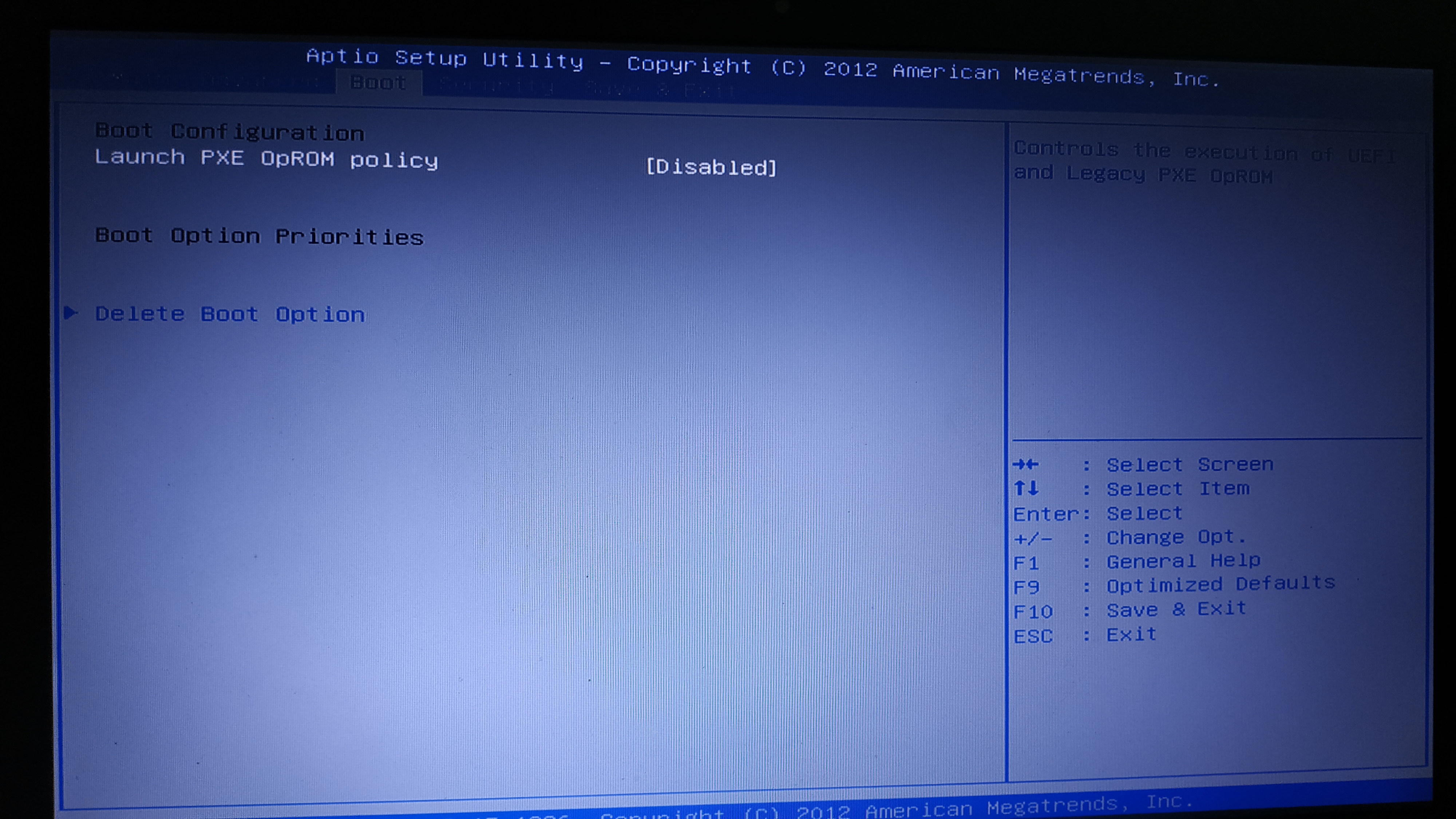
Task: Open the Delete Boot Option tree item
Action: [x=230, y=313]
